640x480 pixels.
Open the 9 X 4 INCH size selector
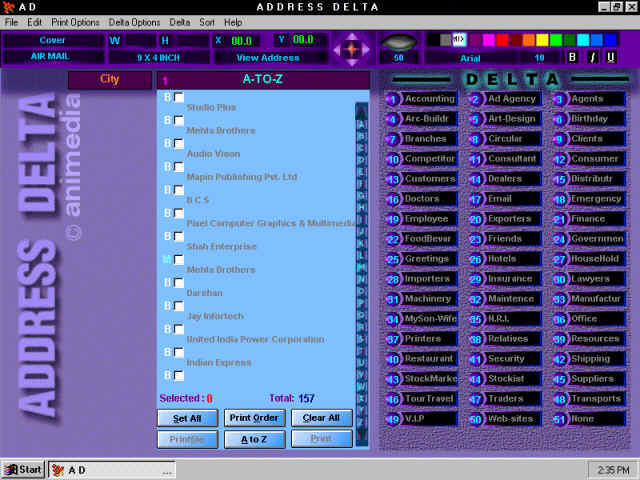[158, 58]
